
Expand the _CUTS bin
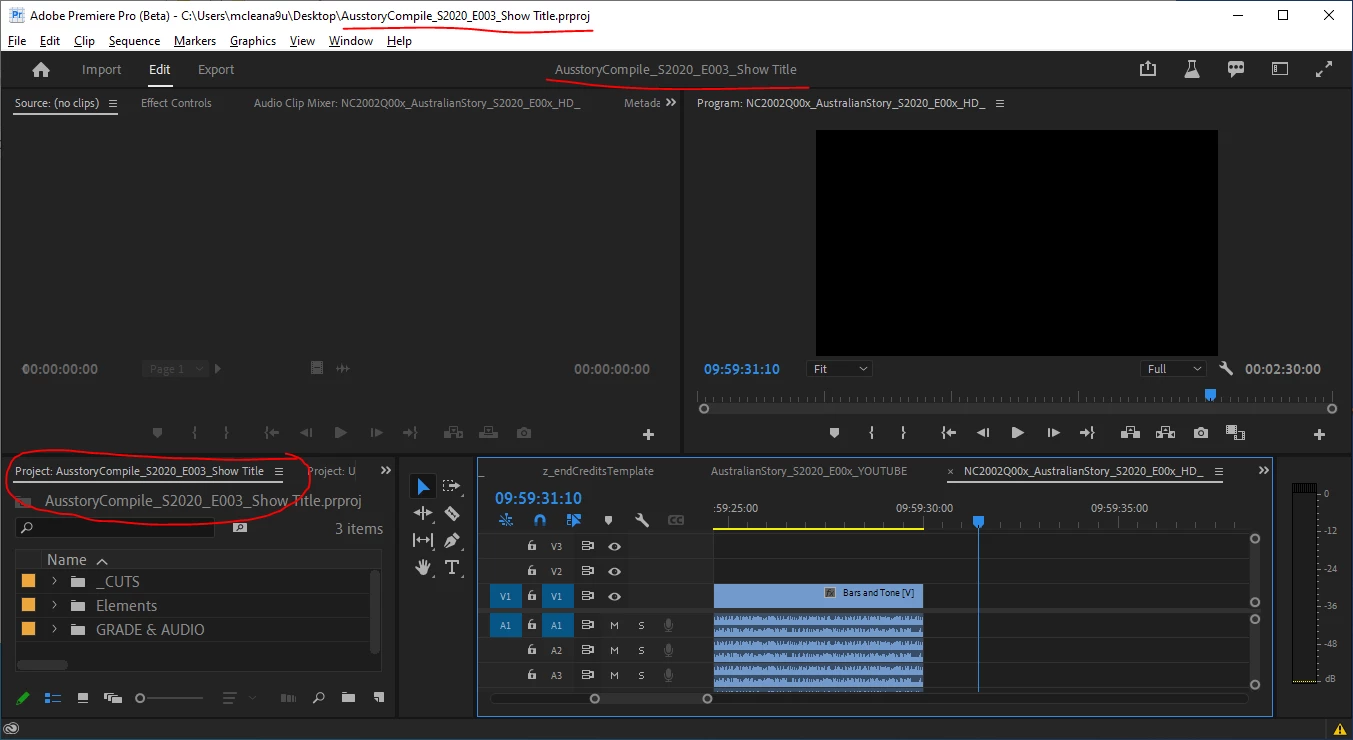click(x=54, y=581)
